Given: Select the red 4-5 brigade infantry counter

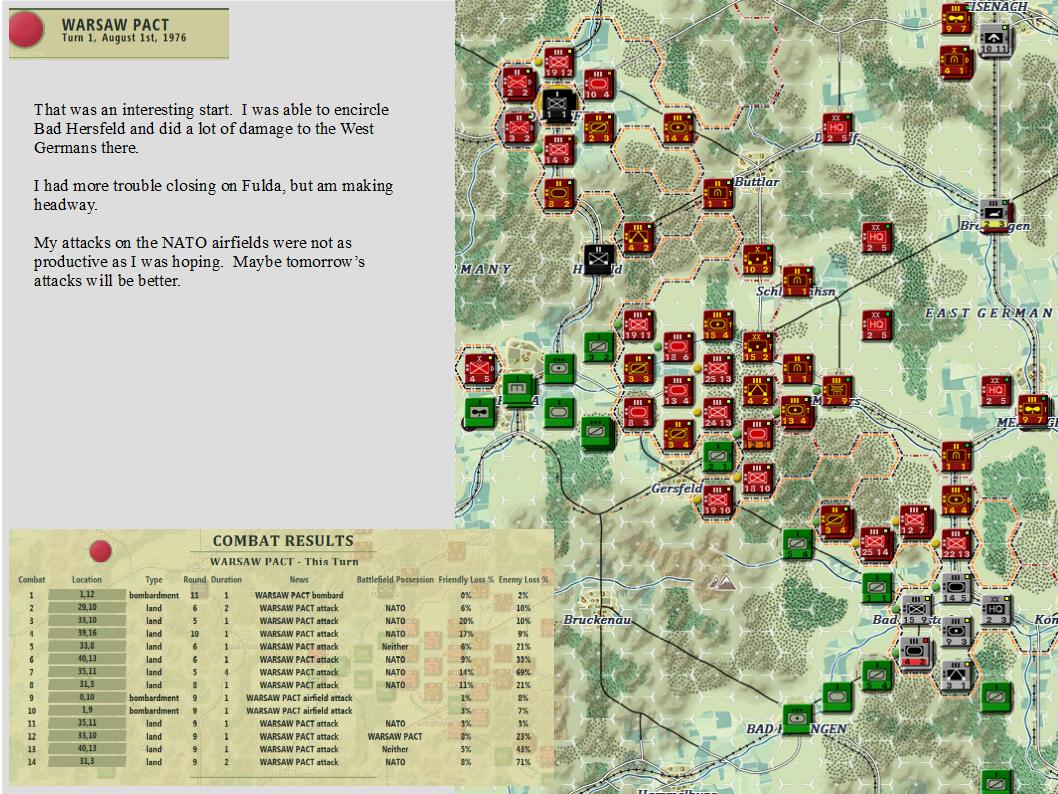Looking at the screenshot, I should click(x=479, y=370).
